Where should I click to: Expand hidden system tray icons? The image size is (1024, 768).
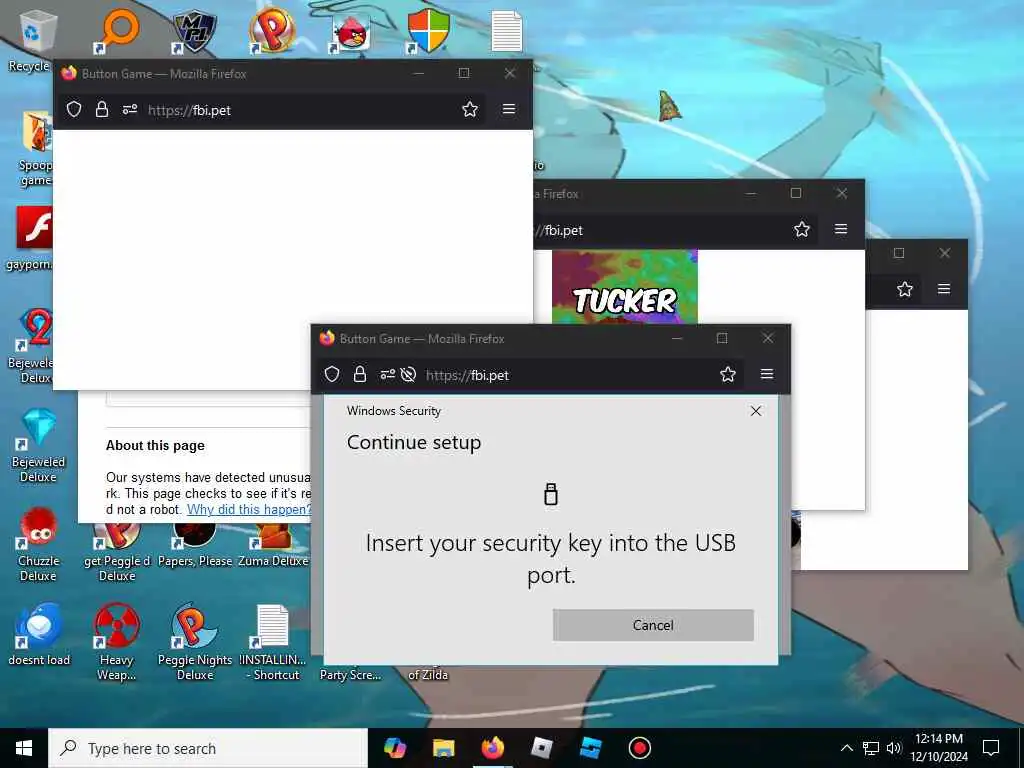coord(846,748)
